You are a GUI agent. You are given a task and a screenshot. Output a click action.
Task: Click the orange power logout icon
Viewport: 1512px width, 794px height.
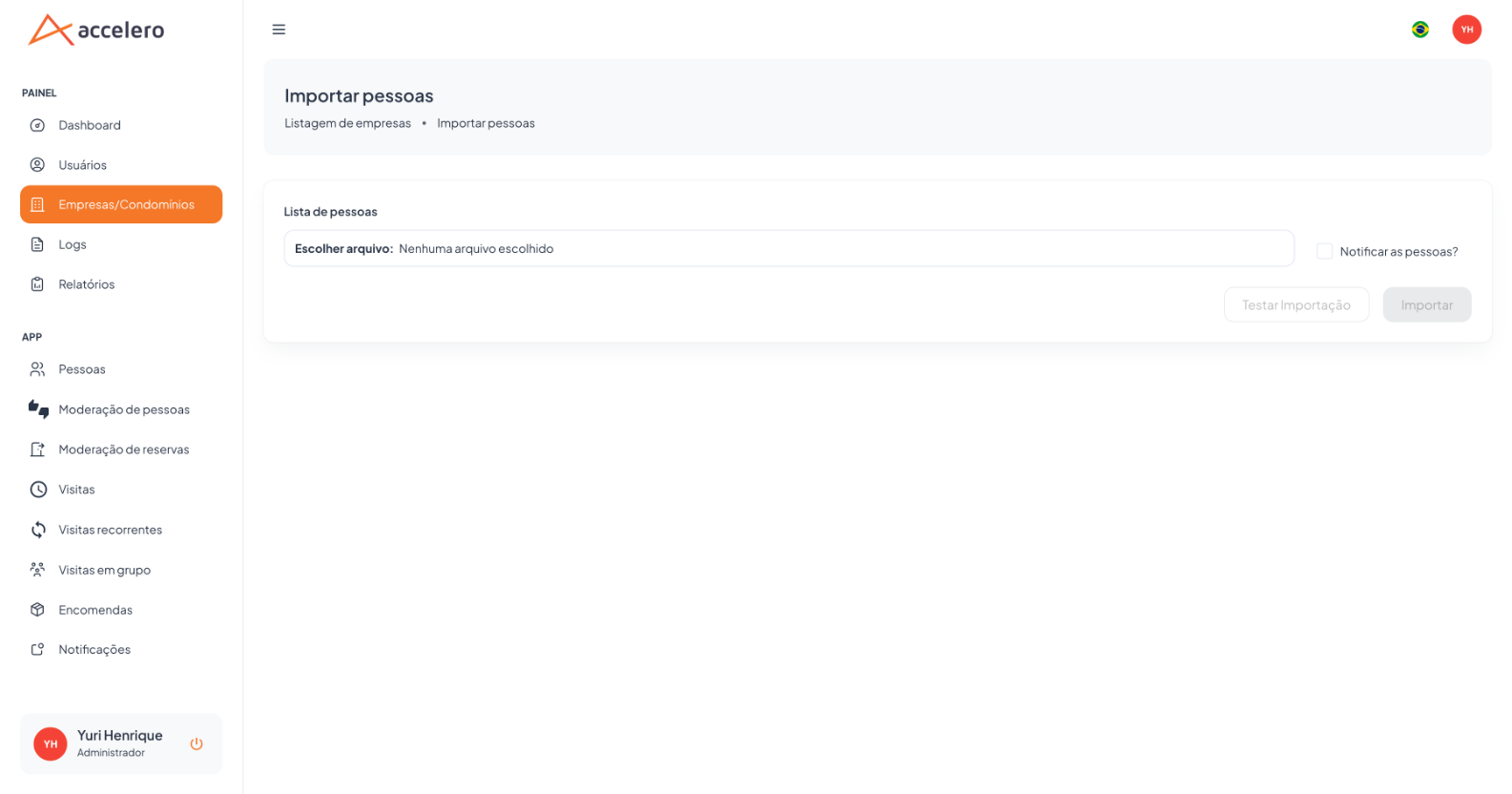coord(197,743)
